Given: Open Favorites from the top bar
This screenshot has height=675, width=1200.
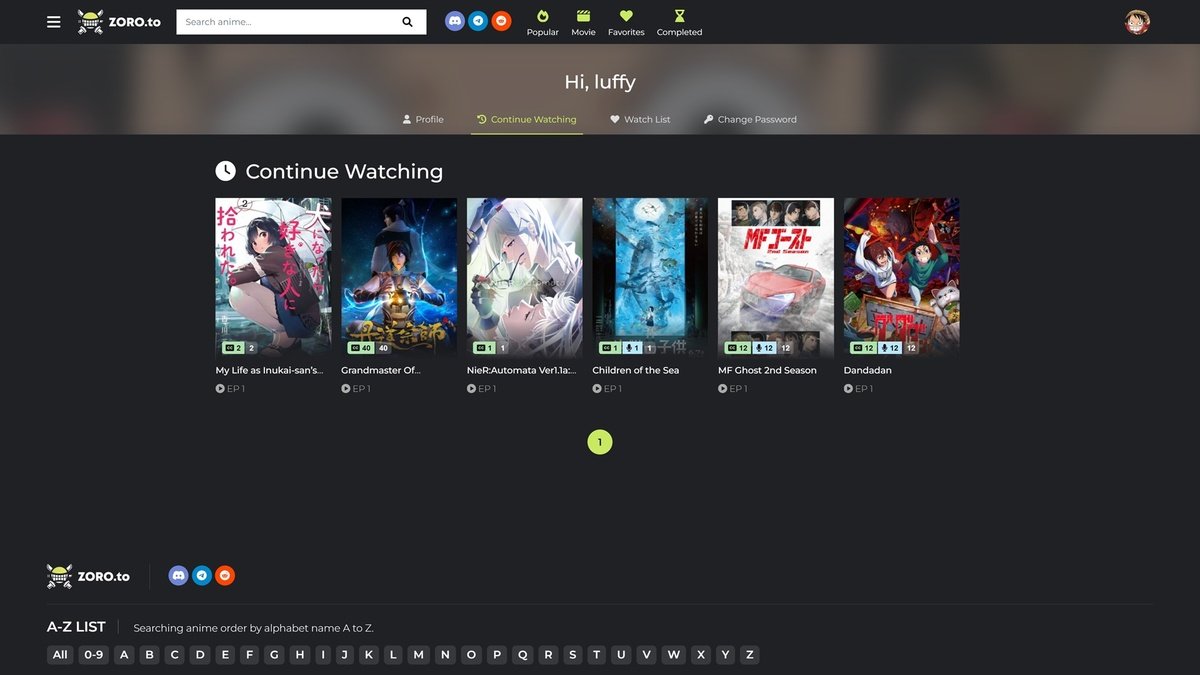Looking at the screenshot, I should tap(626, 23).
